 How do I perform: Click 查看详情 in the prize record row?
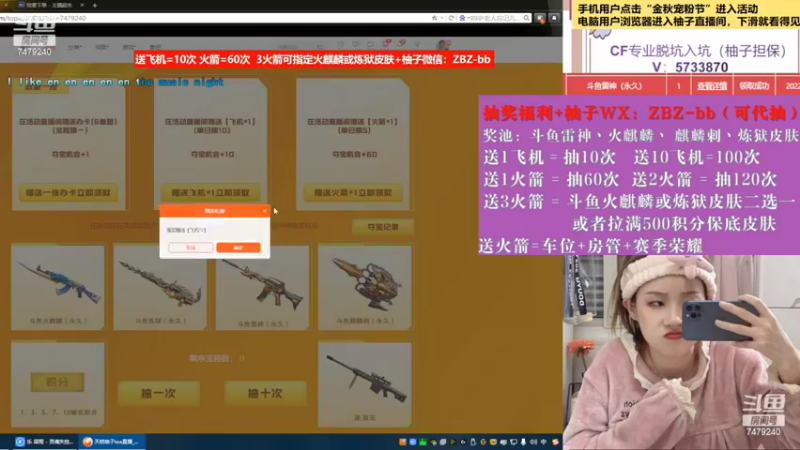(712, 86)
